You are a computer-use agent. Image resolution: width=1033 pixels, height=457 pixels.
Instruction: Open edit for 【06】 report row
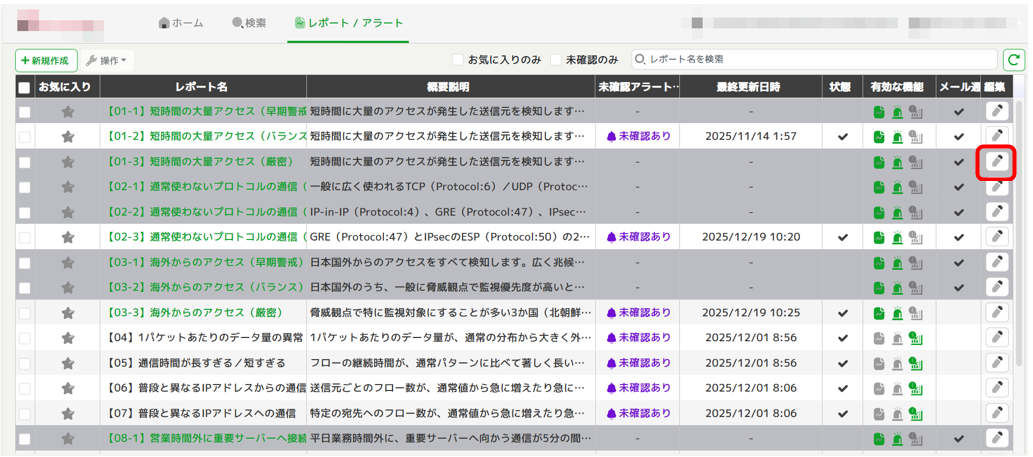click(x=997, y=388)
